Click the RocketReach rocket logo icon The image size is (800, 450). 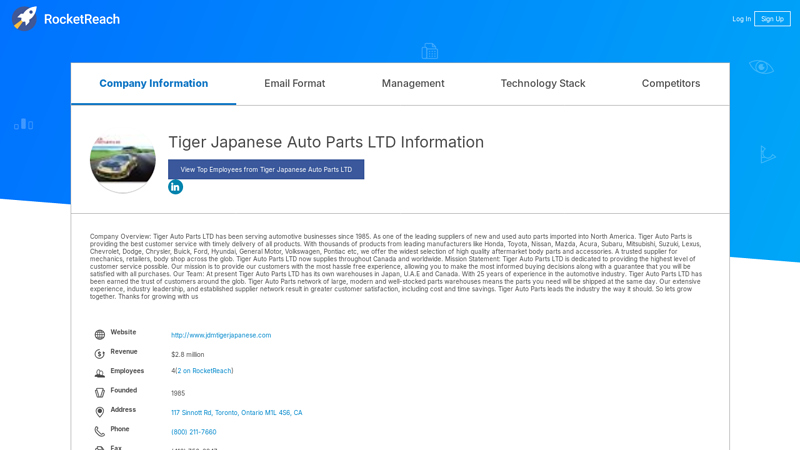coord(24,19)
